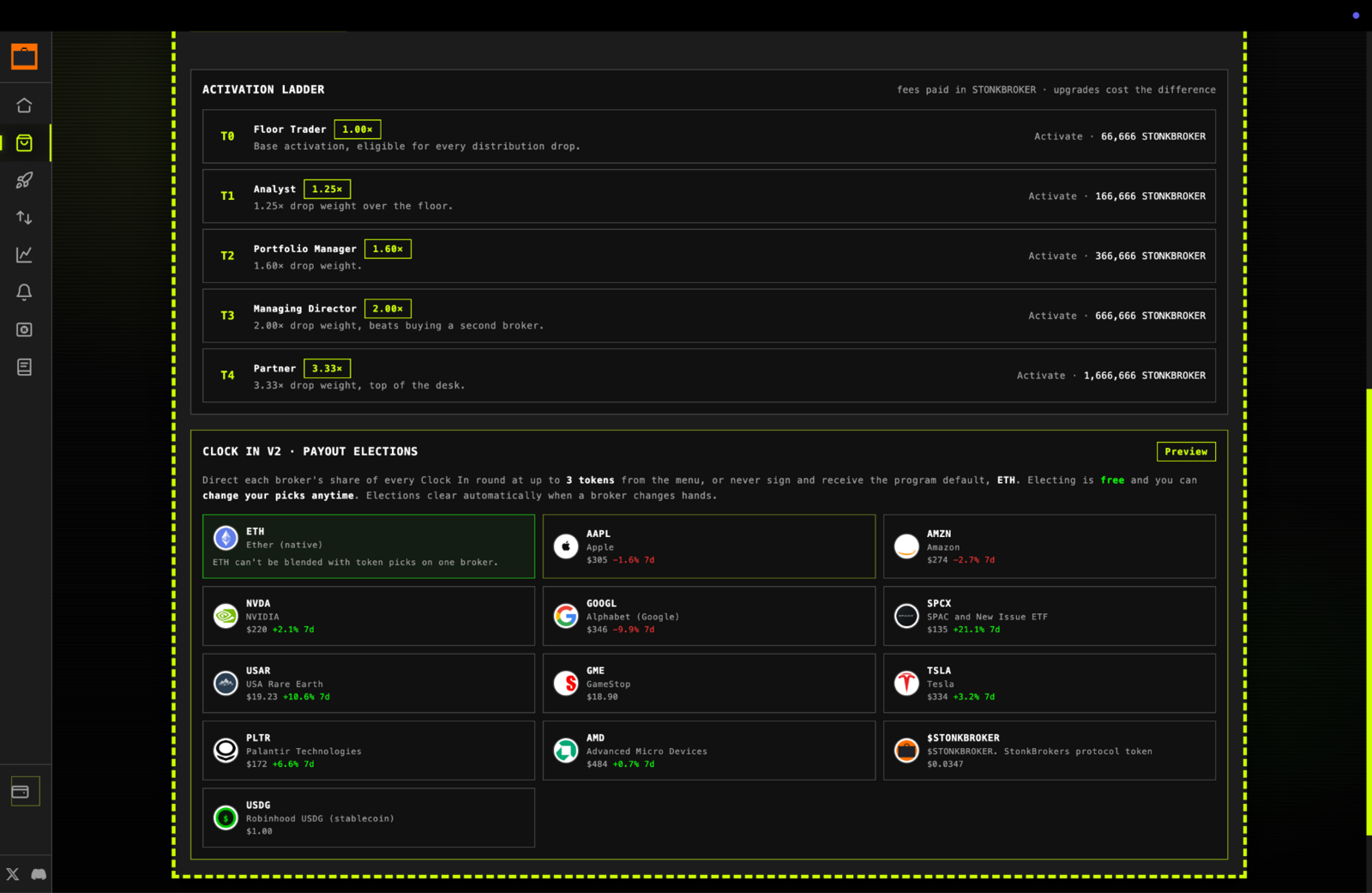Screen dimensions: 1372x893
Task: Open the Discord link icon
Action: pos(39,874)
